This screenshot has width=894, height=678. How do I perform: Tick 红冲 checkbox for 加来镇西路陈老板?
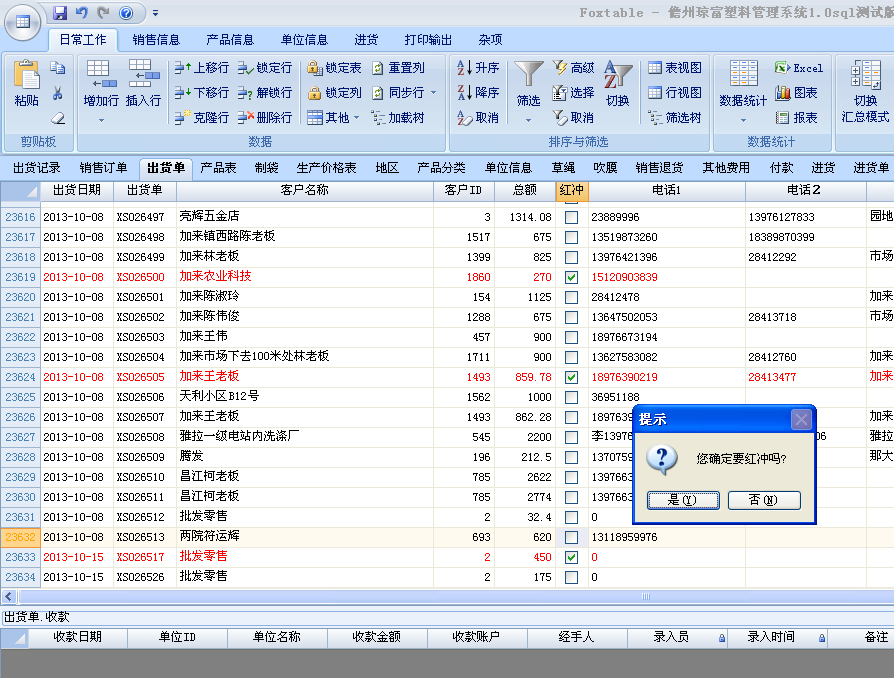[571, 237]
